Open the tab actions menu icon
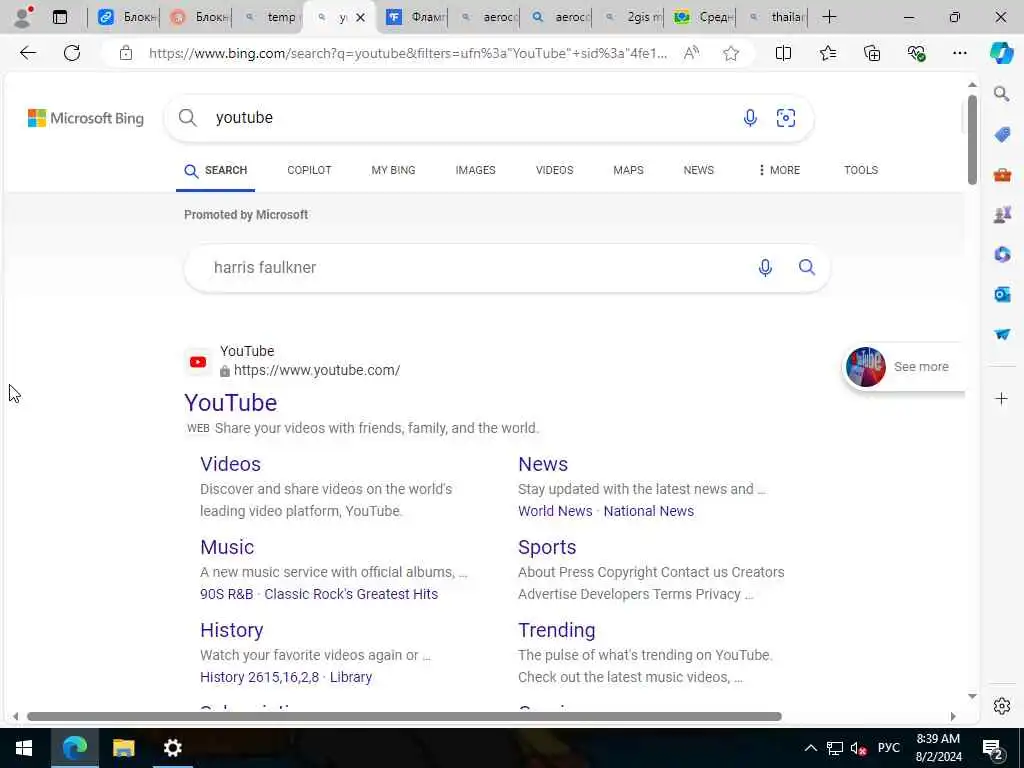Viewport: 1024px width, 768px height. coord(60,17)
